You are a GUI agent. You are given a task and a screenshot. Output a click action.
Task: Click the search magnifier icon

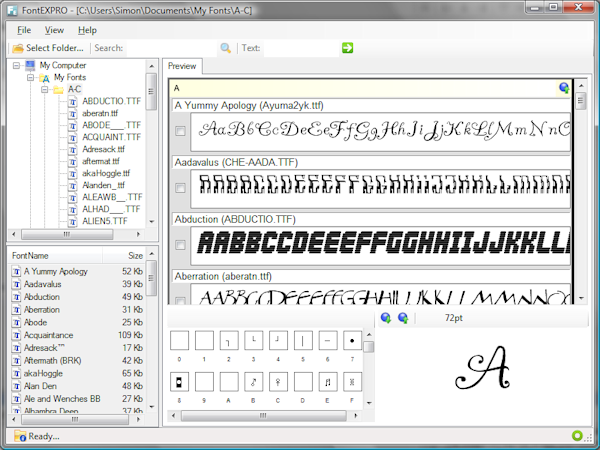[x=226, y=48]
